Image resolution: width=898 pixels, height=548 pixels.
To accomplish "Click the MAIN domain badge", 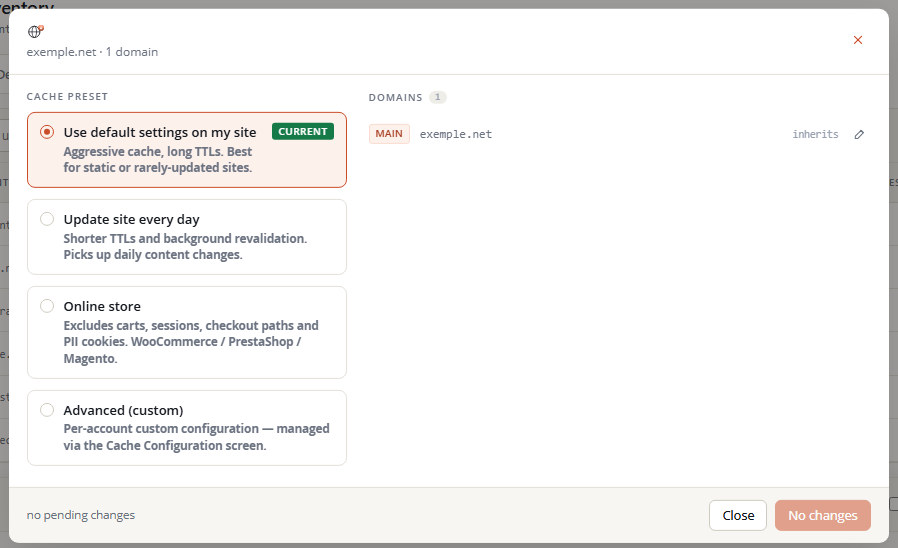I will [x=389, y=134].
